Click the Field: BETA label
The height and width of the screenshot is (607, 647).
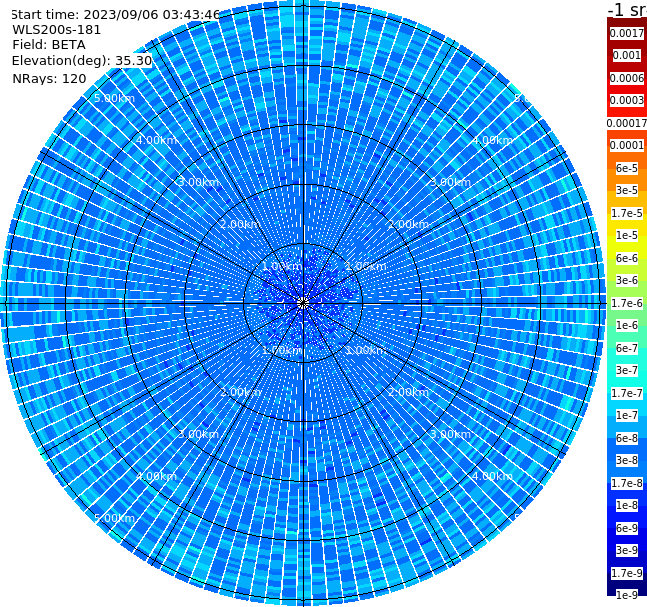pyautogui.click(x=49, y=45)
